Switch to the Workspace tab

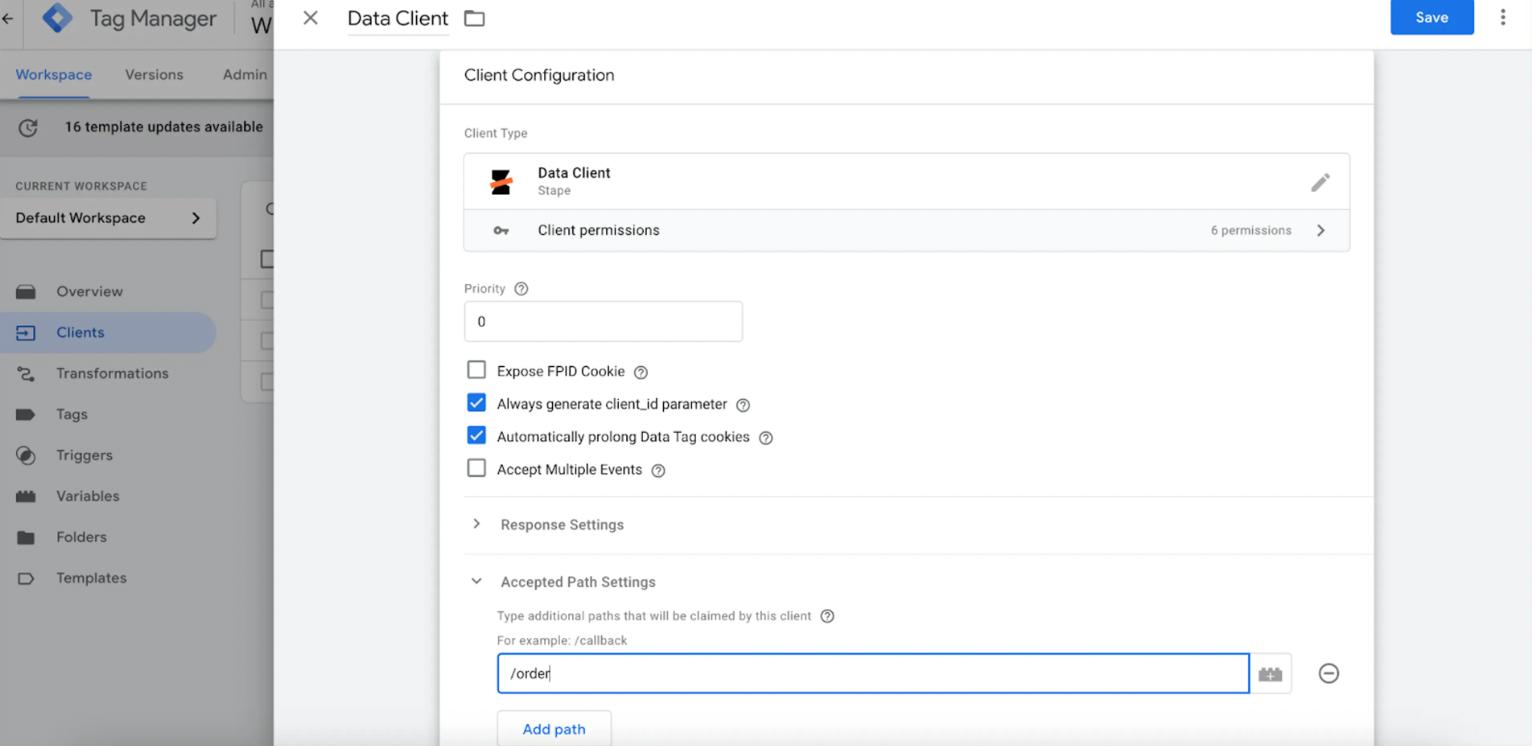[x=54, y=75]
